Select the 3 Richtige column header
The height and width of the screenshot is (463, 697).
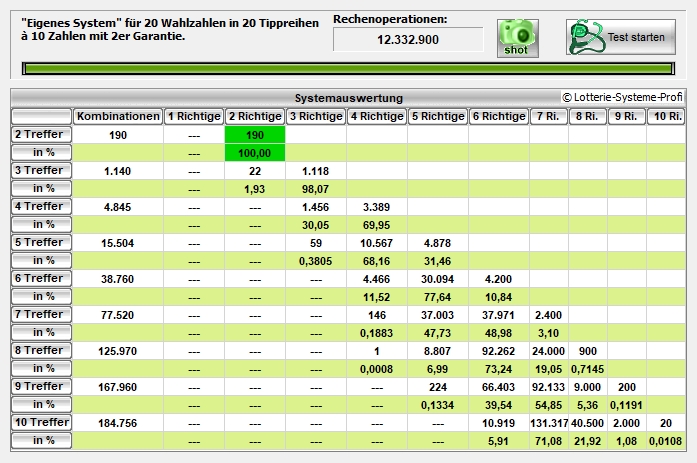point(316,116)
